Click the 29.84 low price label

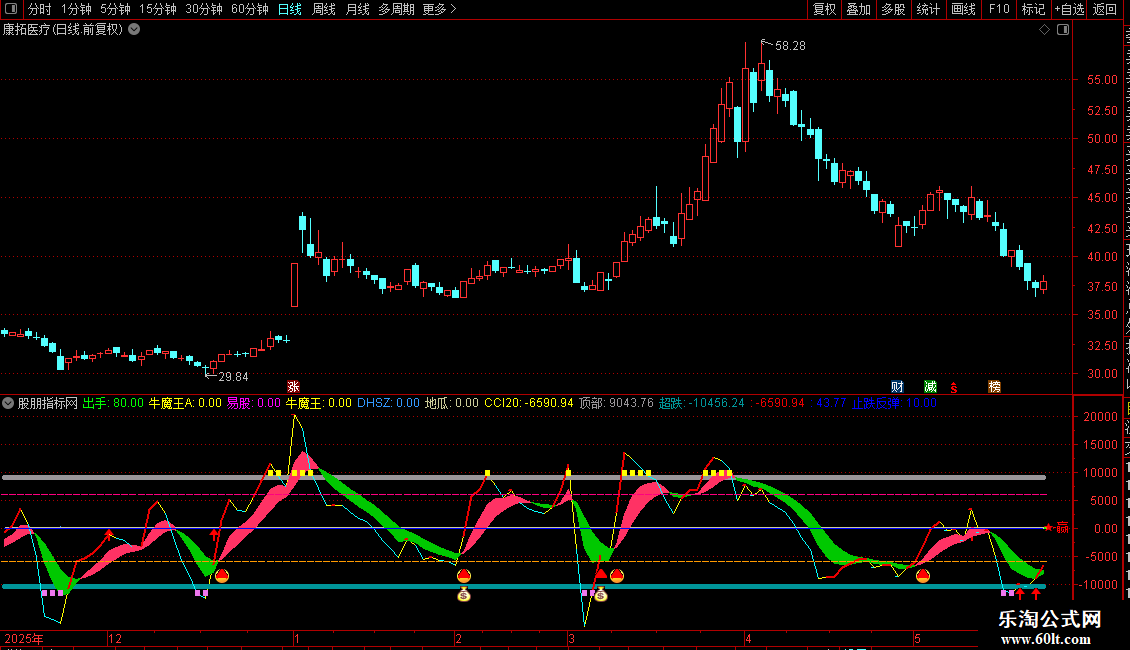(233, 377)
